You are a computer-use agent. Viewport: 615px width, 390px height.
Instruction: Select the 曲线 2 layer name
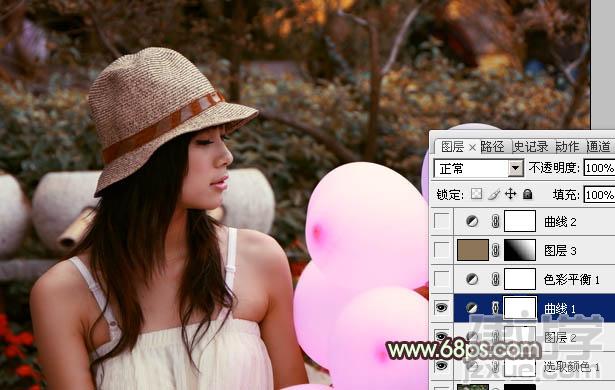click(560, 222)
